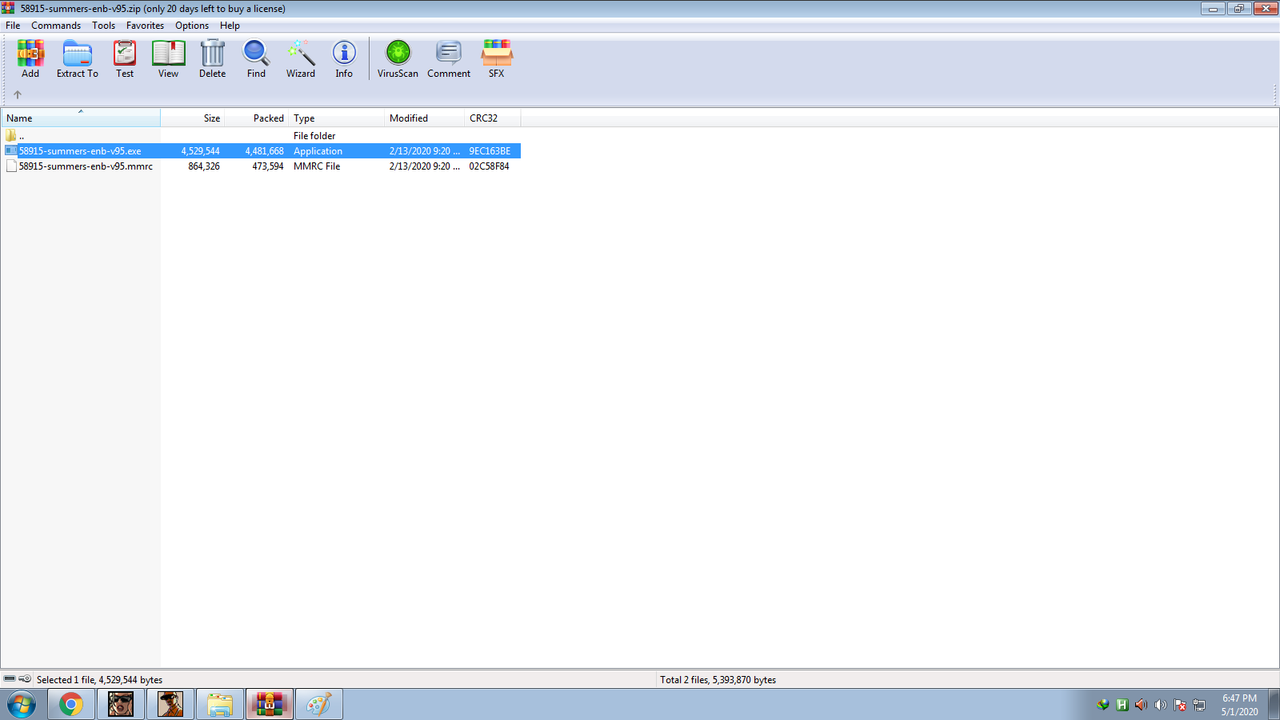Viewport: 1280px width, 720px height.
Task: Click the "Application" type cell
Action: click(x=318, y=151)
